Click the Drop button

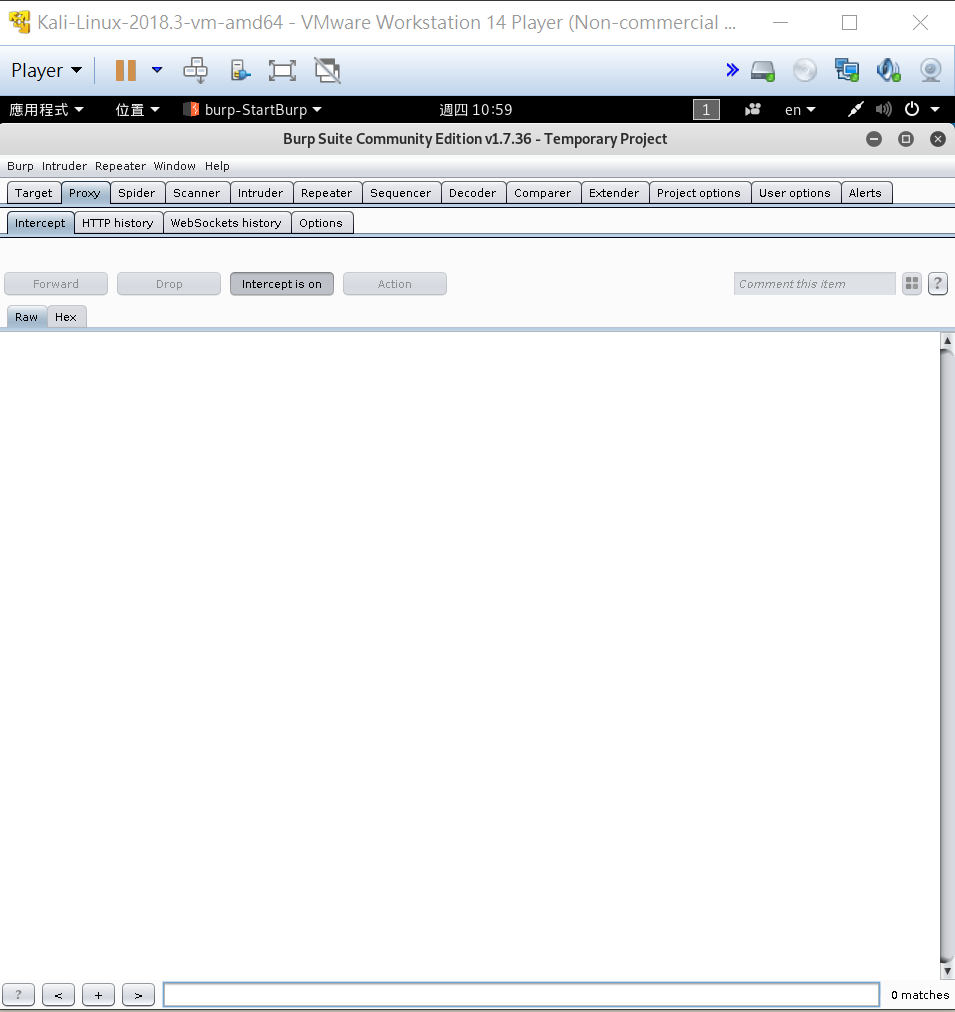tap(169, 284)
